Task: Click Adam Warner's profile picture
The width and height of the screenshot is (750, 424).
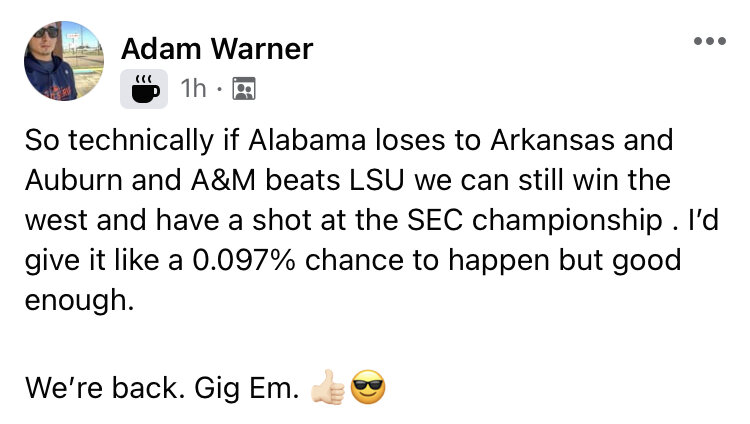Action: click(64, 61)
